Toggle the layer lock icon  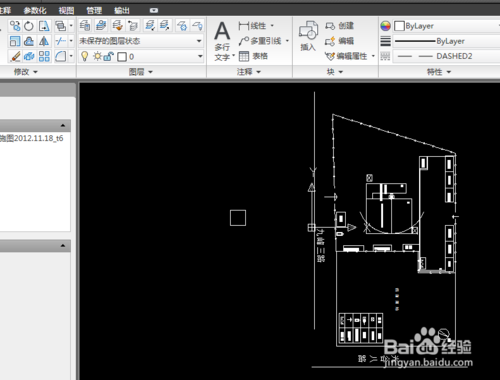coord(109,56)
